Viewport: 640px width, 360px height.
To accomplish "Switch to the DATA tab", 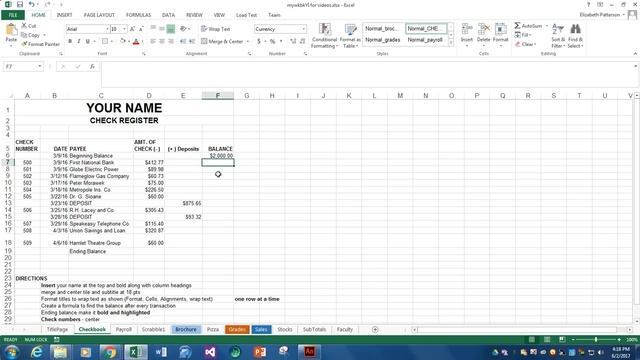I will tap(168, 15).
